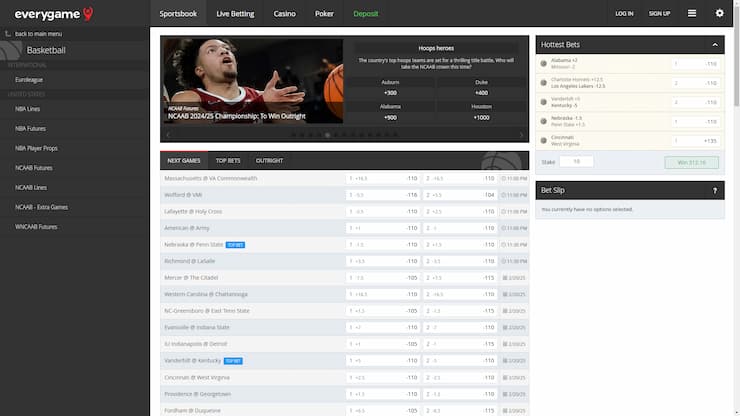Click the everygame logo

click(x=53, y=14)
